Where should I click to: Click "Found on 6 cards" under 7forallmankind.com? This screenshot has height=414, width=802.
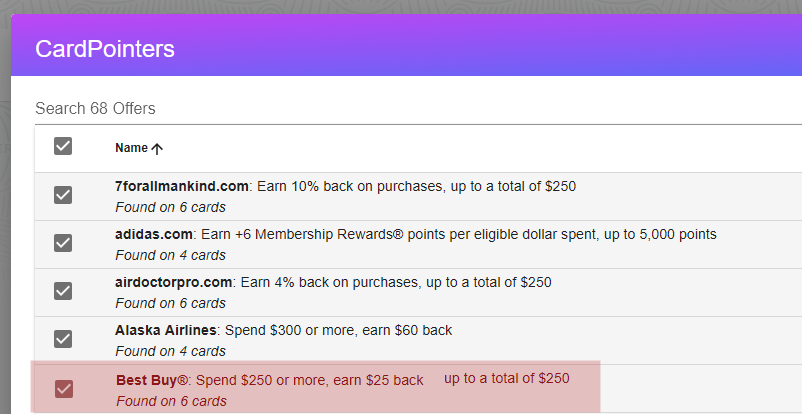click(170, 207)
